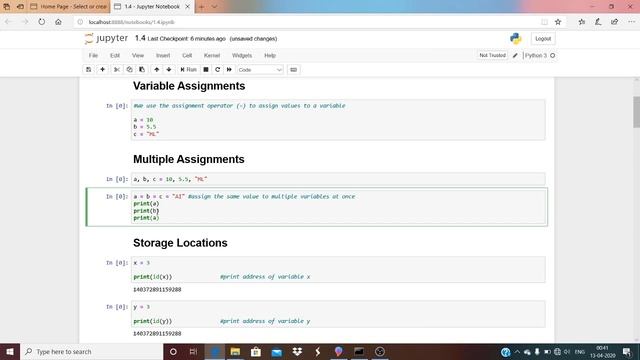The height and width of the screenshot is (360, 640).
Task: Open the Help menu
Action: pos(270,56)
